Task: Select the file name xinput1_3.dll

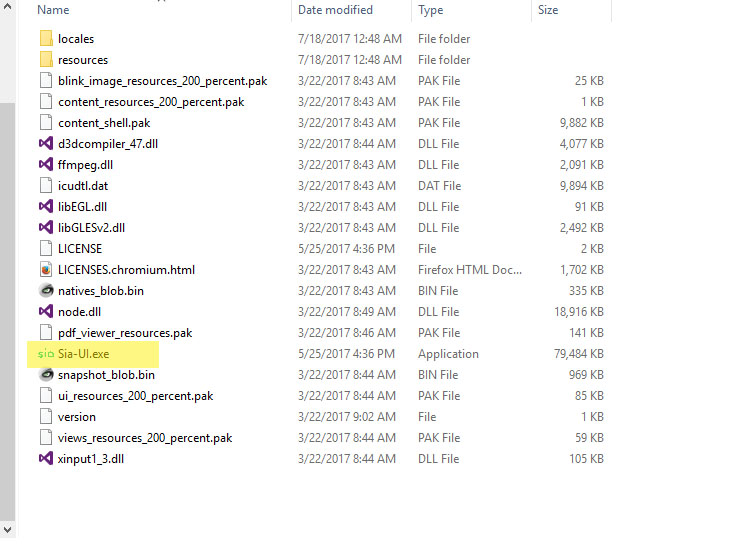Action: click(x=91, y=459)
